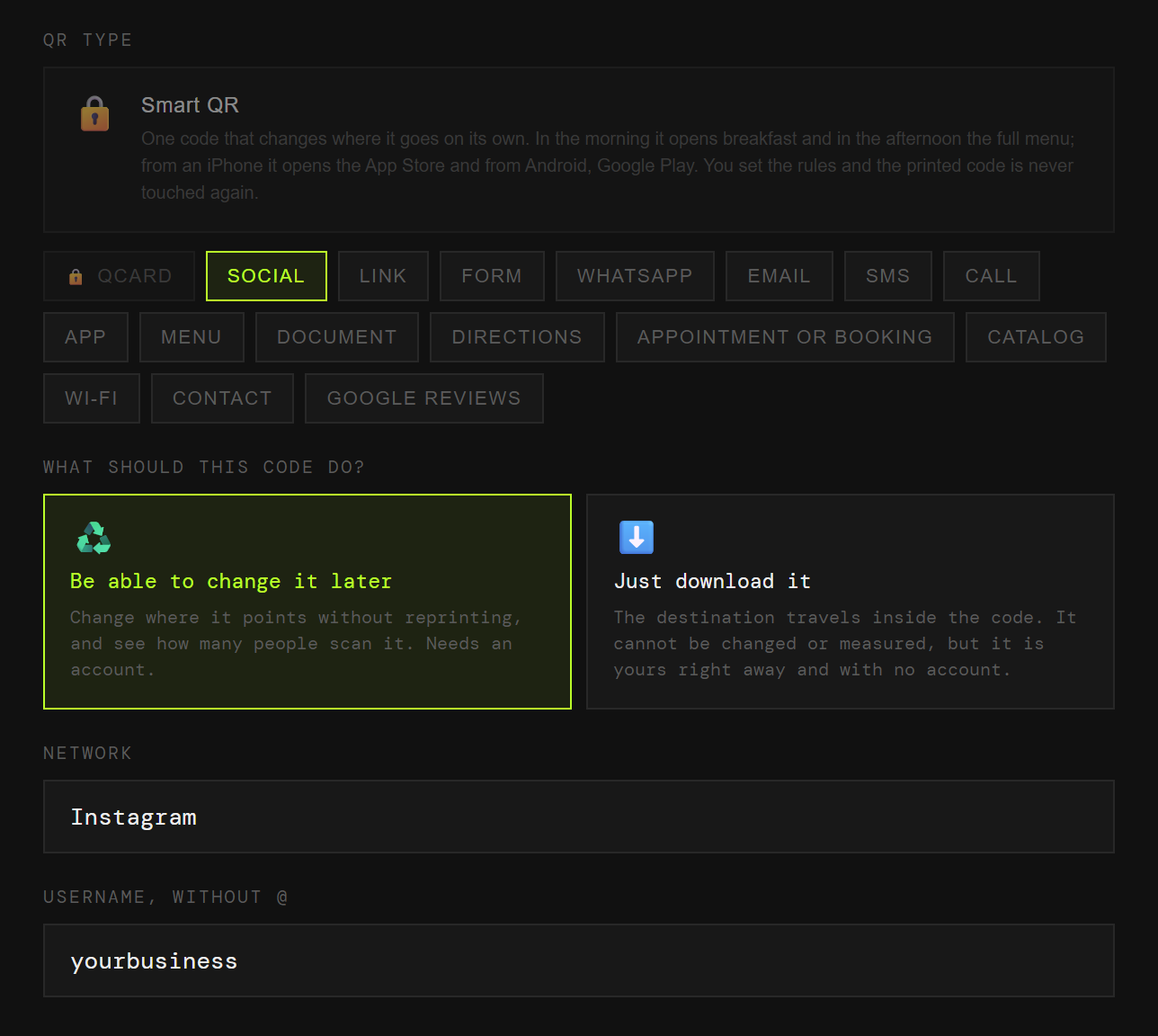Image resolution: width=1158 pixels, height=1036 pixels.
Task: Open the locked Smart QR card
Action: tap(579, 149)
